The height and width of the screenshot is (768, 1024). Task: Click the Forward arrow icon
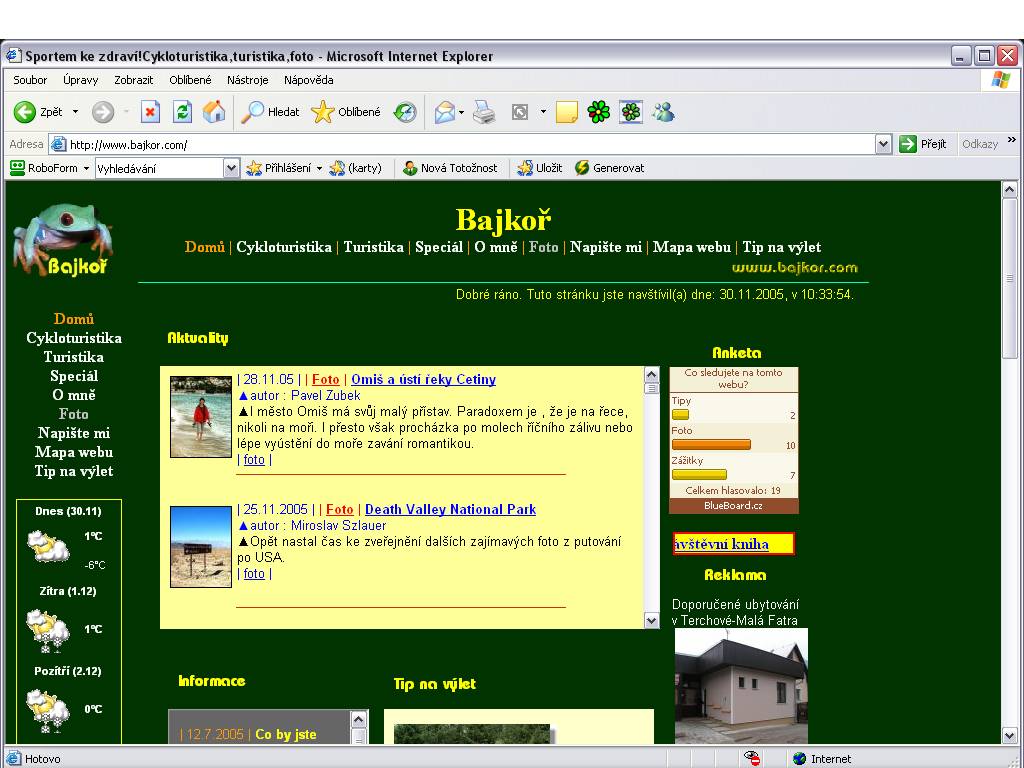point(103,112)
